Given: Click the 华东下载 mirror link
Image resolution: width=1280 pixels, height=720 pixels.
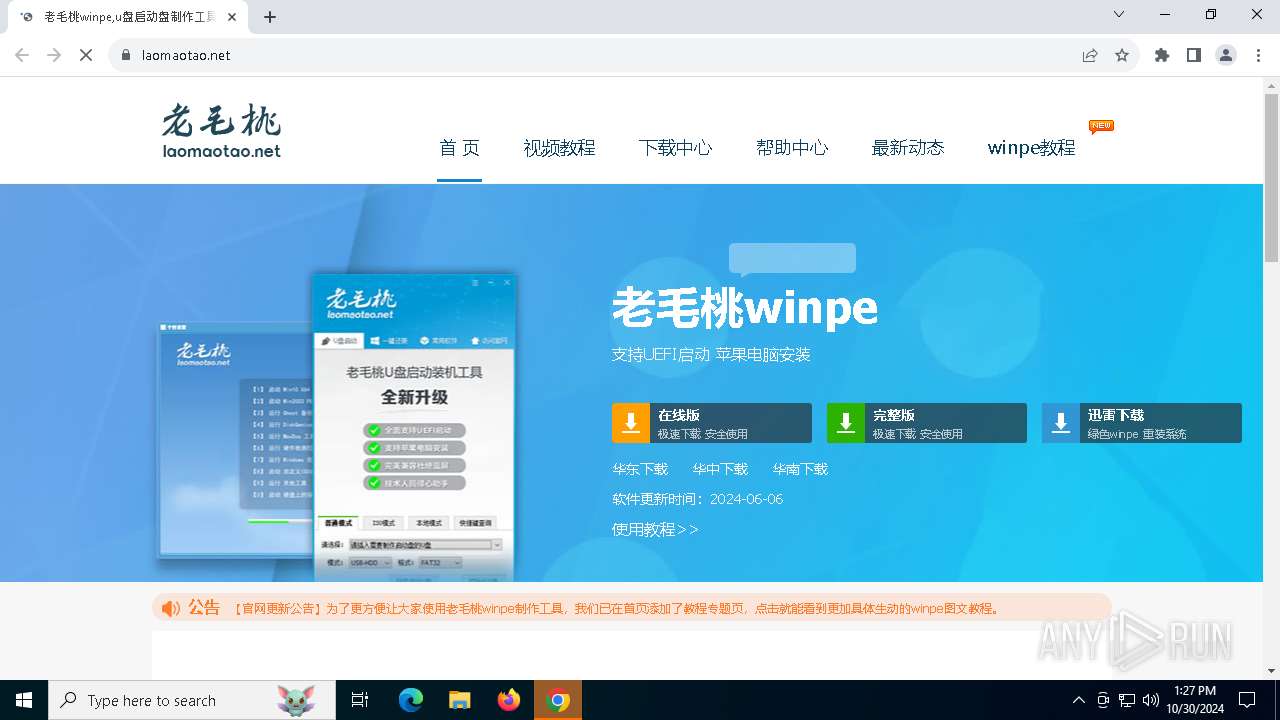Looking at the screenshot, I should [x=640, y=469].
